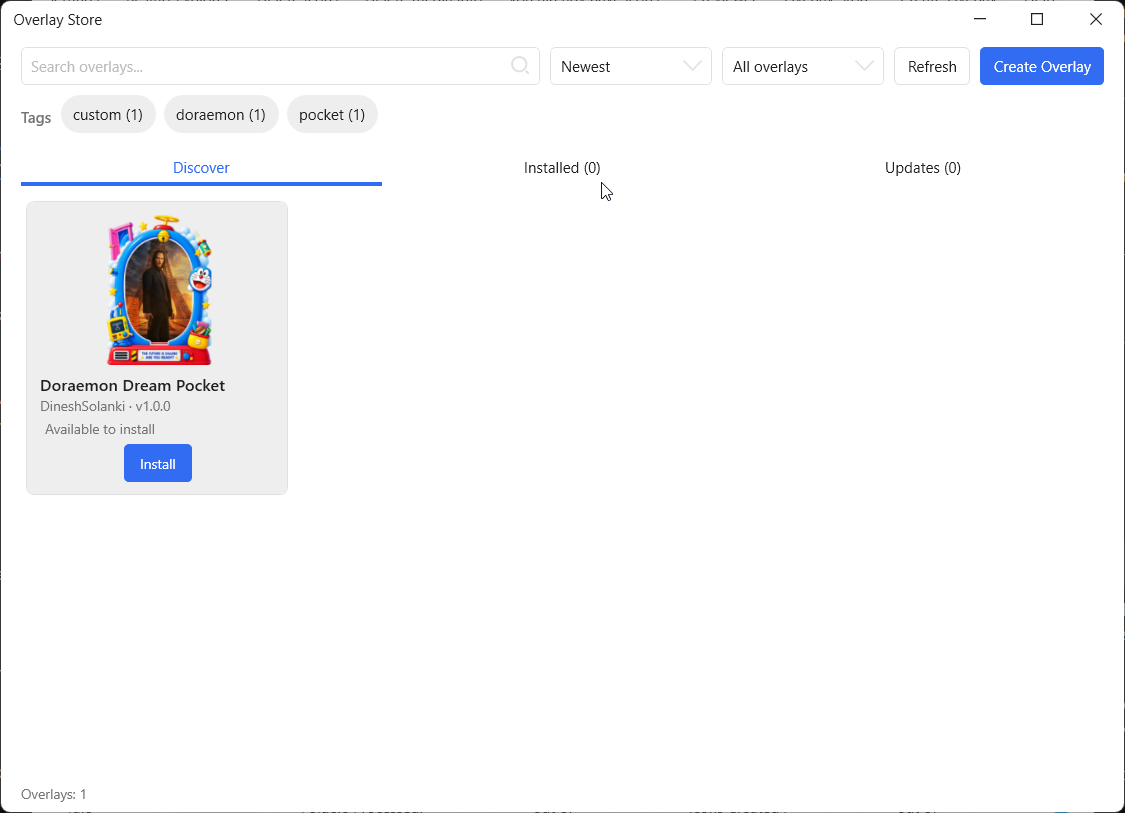Install the Doraemon Dream Pocket overlay

[x=158, y=464]
